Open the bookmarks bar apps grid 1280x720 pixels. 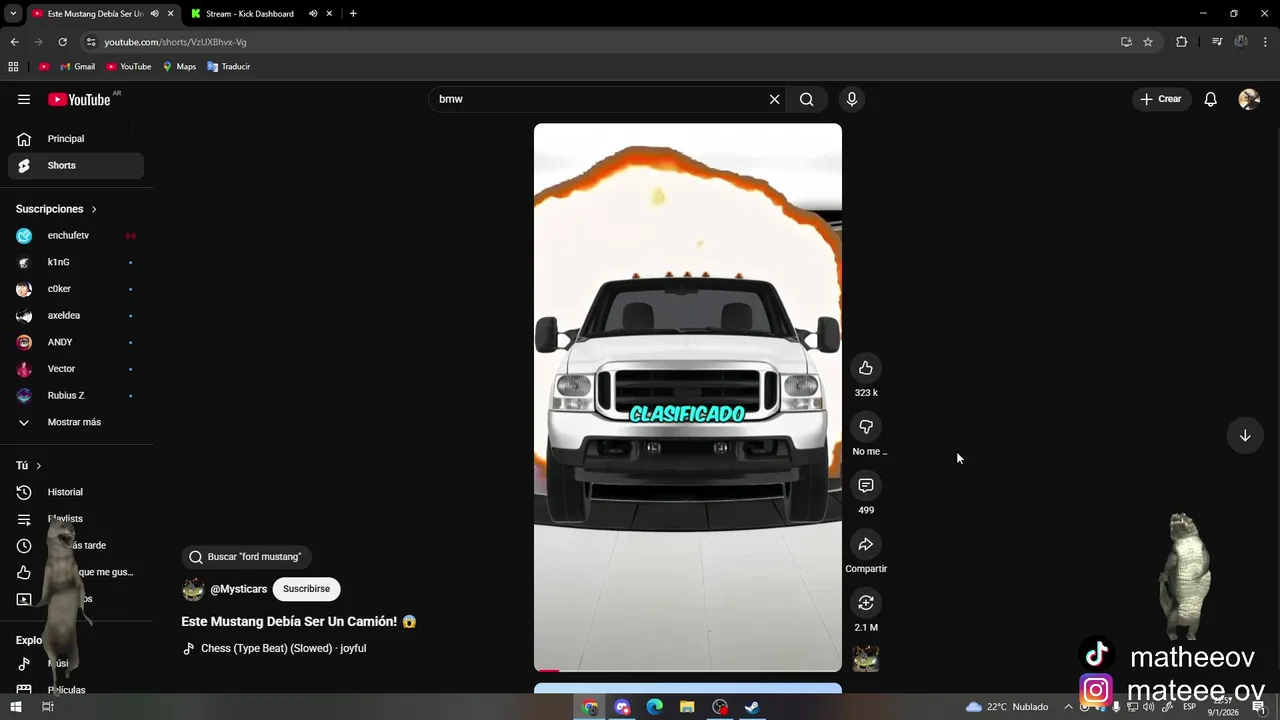13,67
